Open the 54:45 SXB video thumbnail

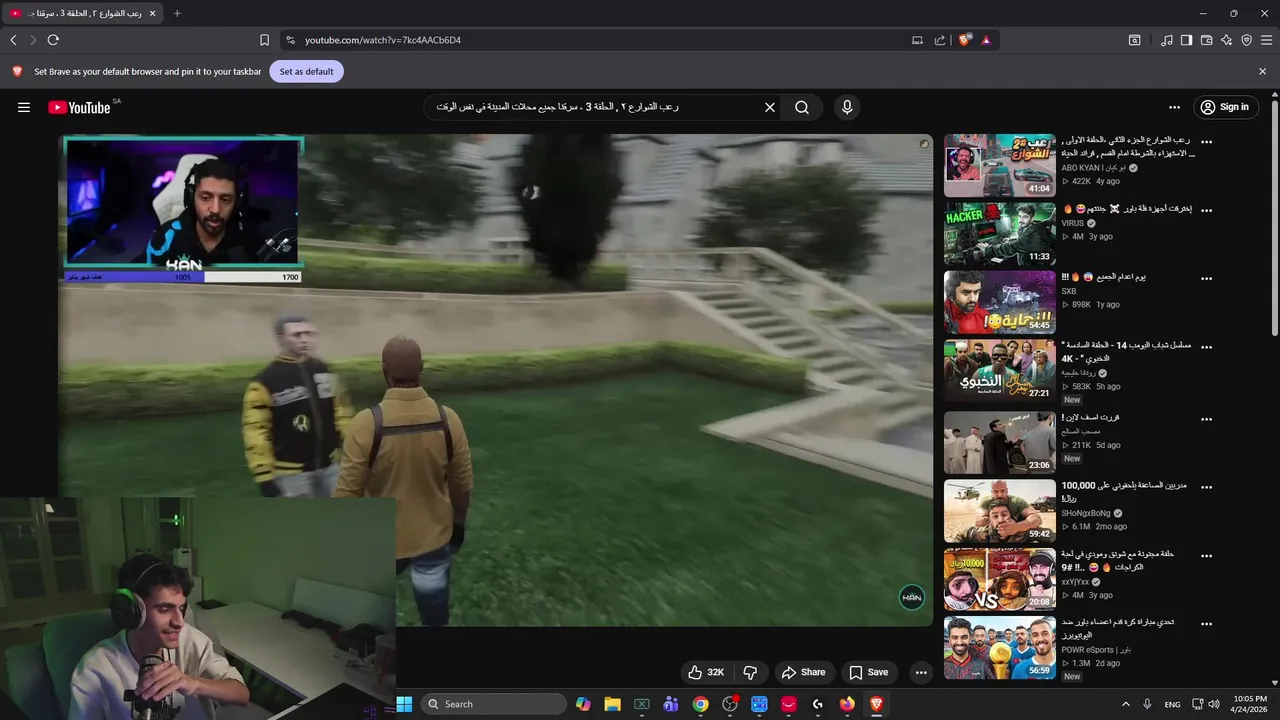pyautogui.click(x=999, y=302)
